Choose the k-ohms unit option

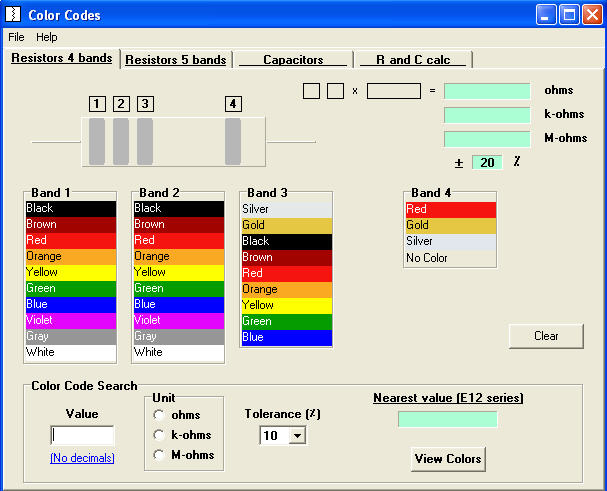157,435
